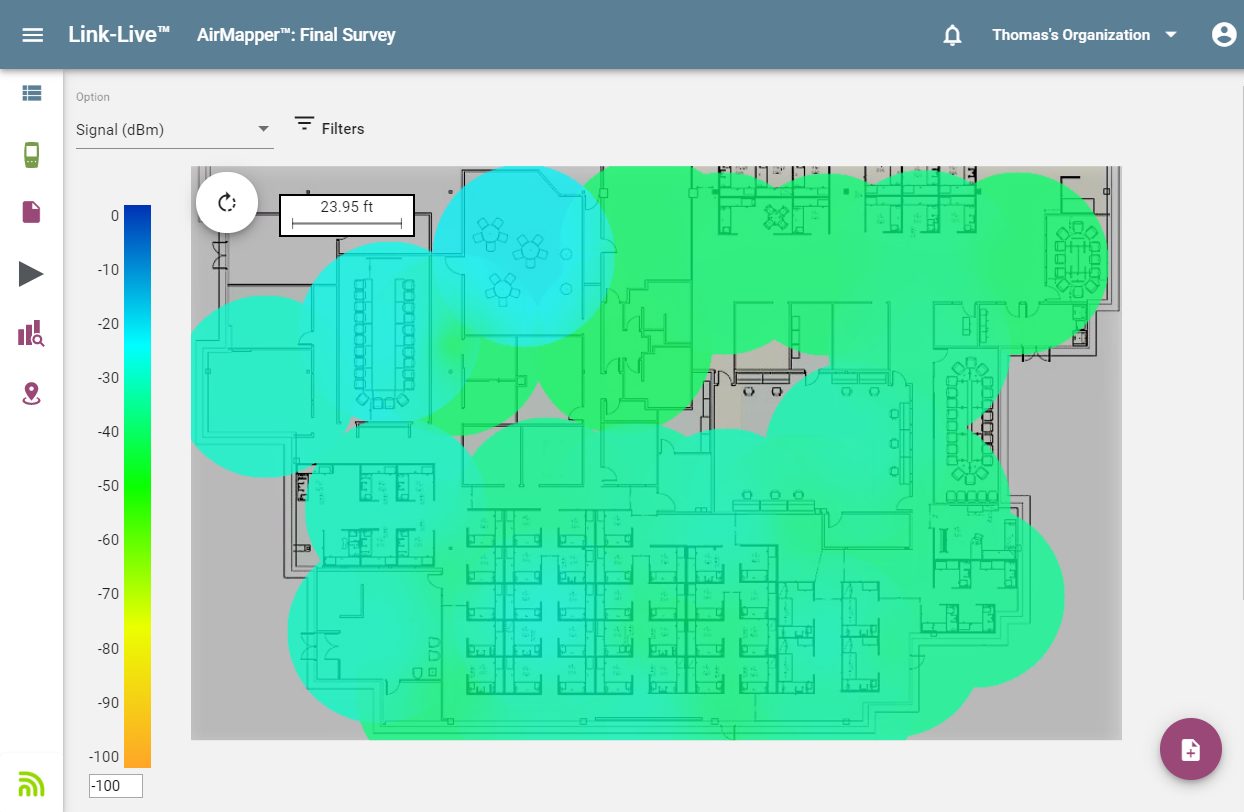Click the cyan heatmap area over round tables

pos(515,260)
